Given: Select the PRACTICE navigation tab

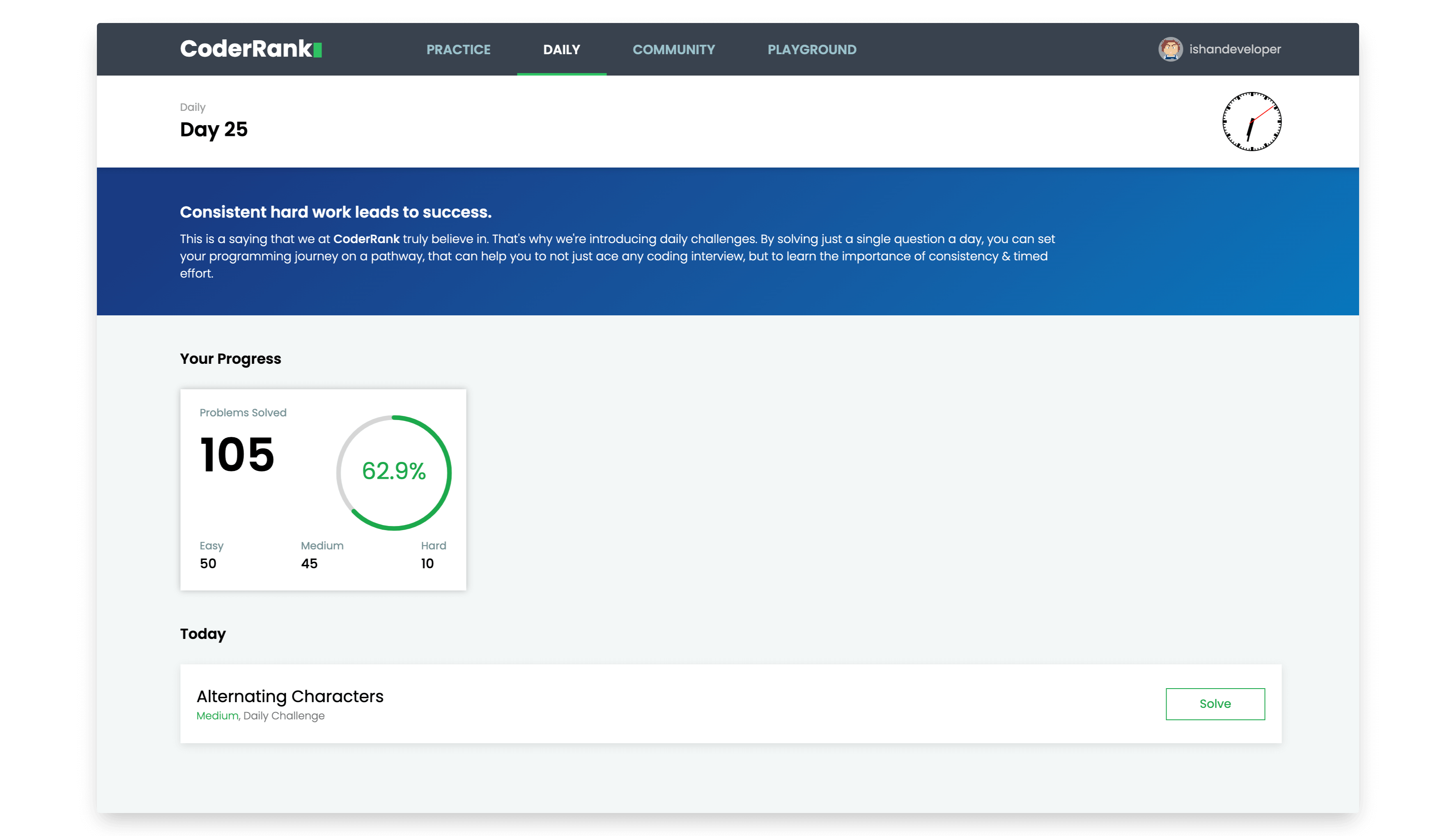Looking at the screenshot, I should click(x=458, y=49).
